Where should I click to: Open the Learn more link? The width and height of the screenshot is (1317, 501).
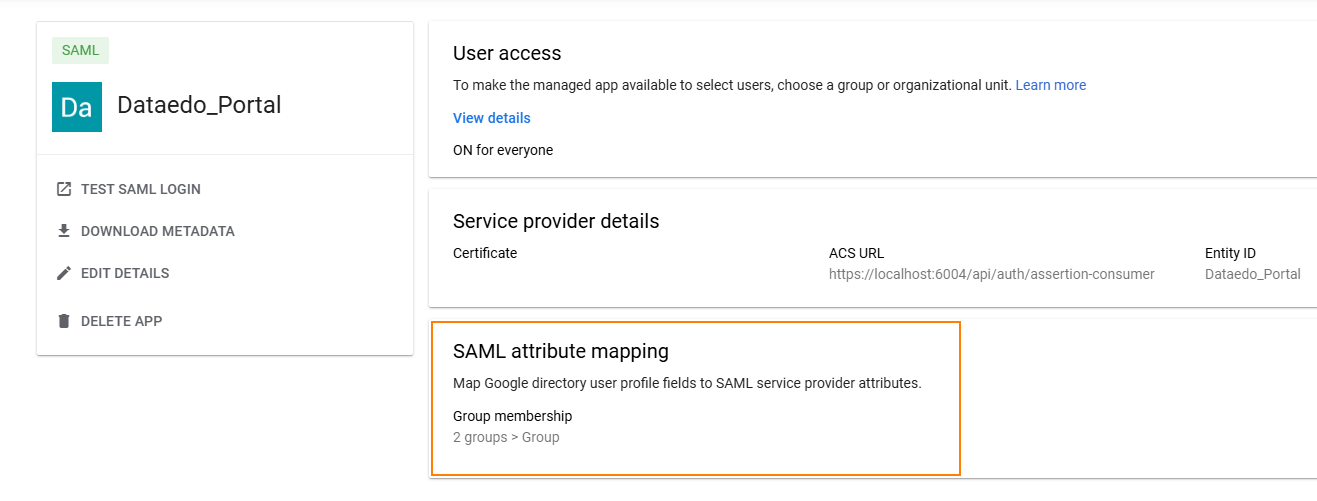(1051, 85)
